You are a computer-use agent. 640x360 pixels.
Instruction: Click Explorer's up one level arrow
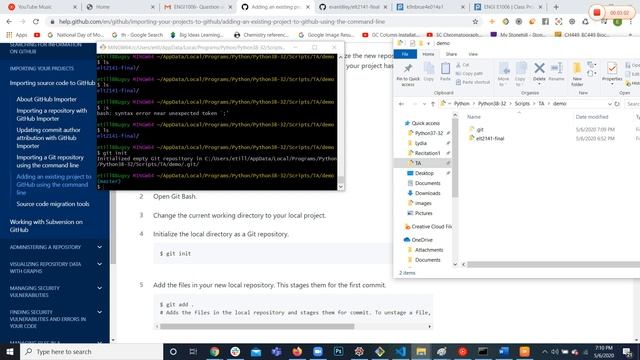pyautogui.click(x=433, y=104)
